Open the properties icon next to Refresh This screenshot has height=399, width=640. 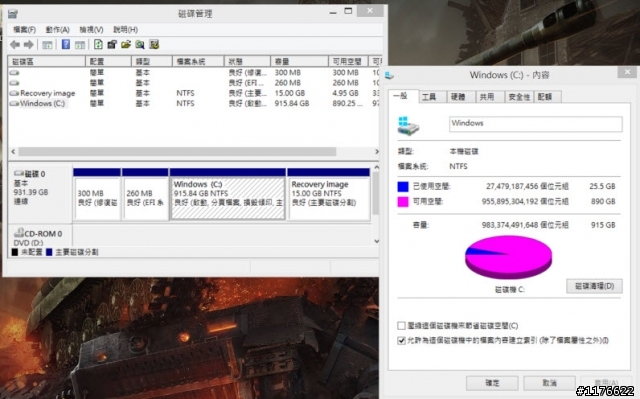(112, 44)
